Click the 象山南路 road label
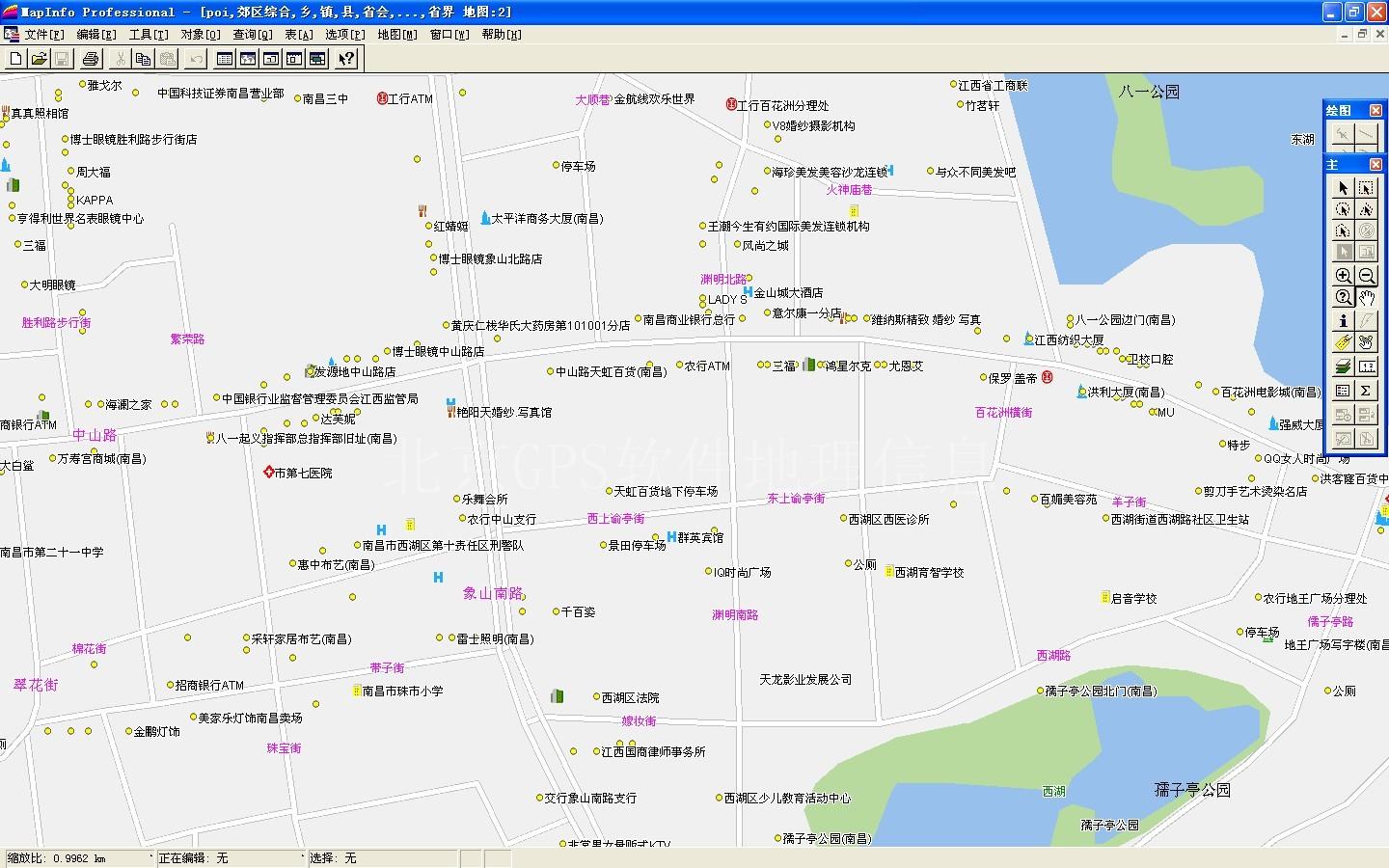1389x868 pixels. pos(493,593)
